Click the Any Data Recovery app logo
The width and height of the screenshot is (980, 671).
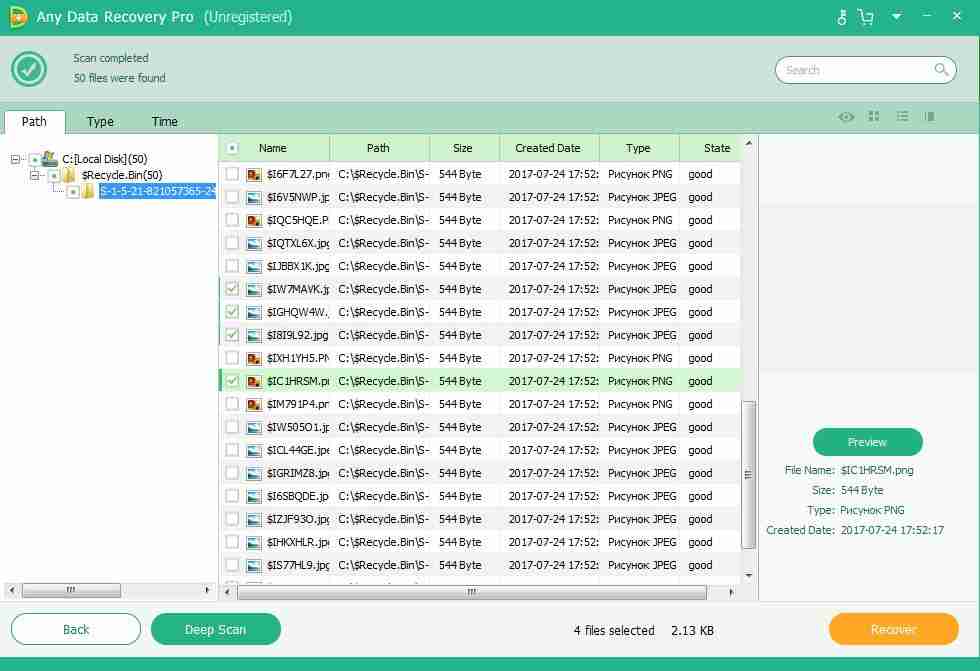(18, 17)
